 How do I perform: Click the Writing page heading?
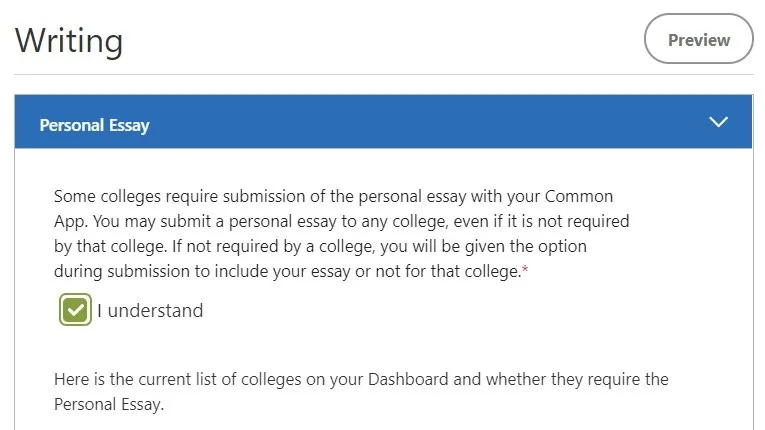pos(69,40)
